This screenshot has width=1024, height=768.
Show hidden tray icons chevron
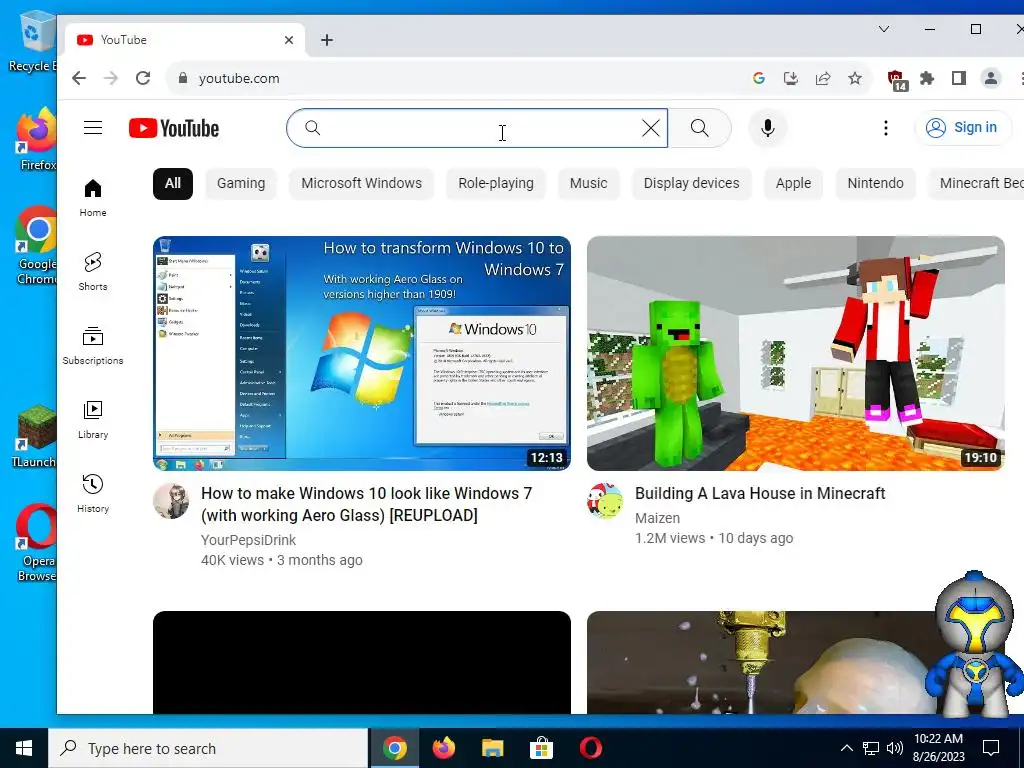coord(846,748)
